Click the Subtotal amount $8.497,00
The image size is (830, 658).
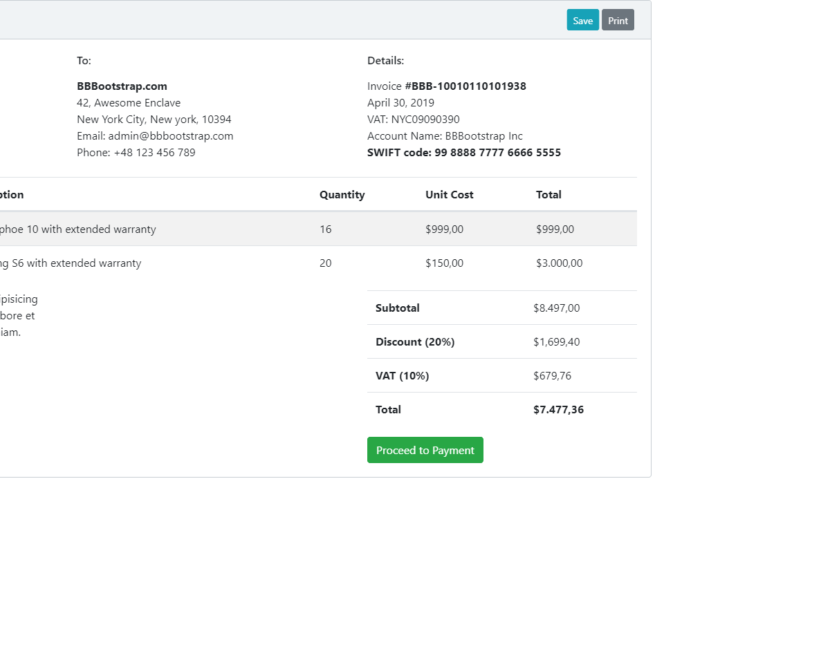[x=556, y=308]
